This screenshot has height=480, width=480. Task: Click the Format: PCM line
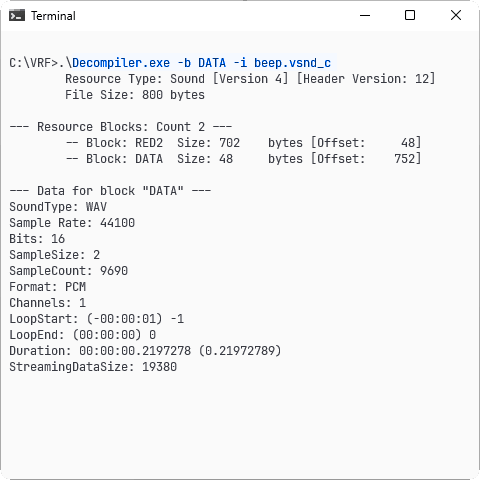pos(48,287)
